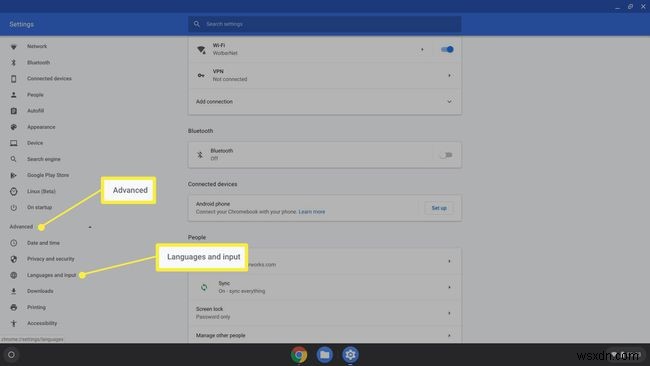Click the Printing printer icon

tap(14, 308)
